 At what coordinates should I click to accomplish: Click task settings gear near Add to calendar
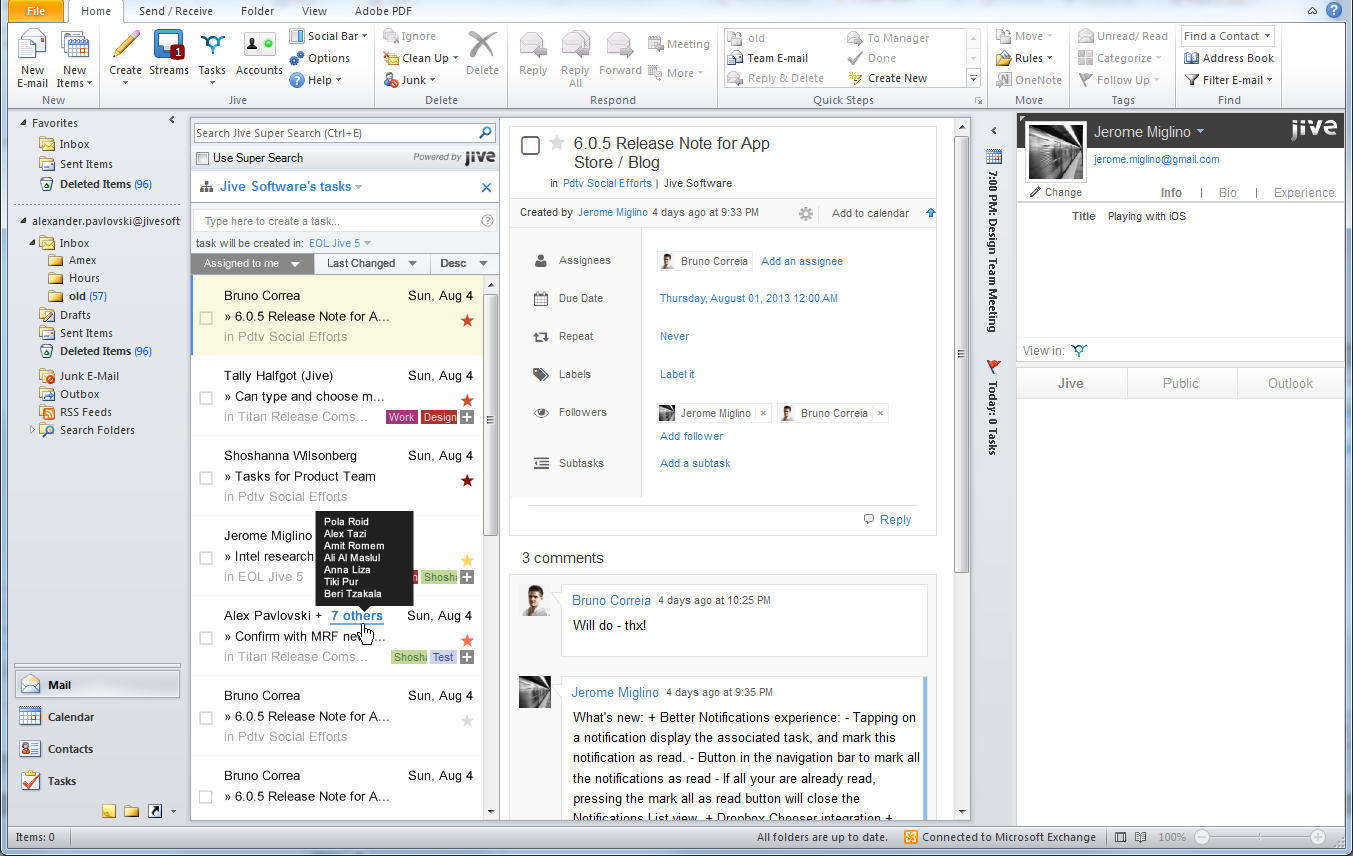[806, 213]
